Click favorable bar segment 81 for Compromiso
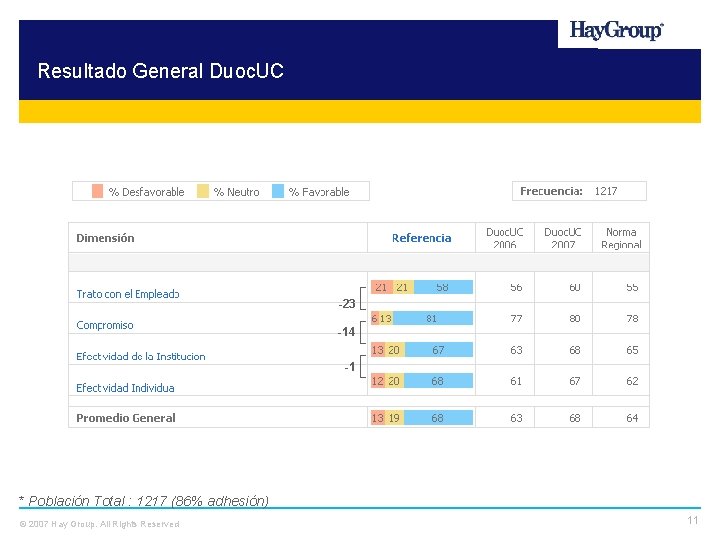 (433, 318)
